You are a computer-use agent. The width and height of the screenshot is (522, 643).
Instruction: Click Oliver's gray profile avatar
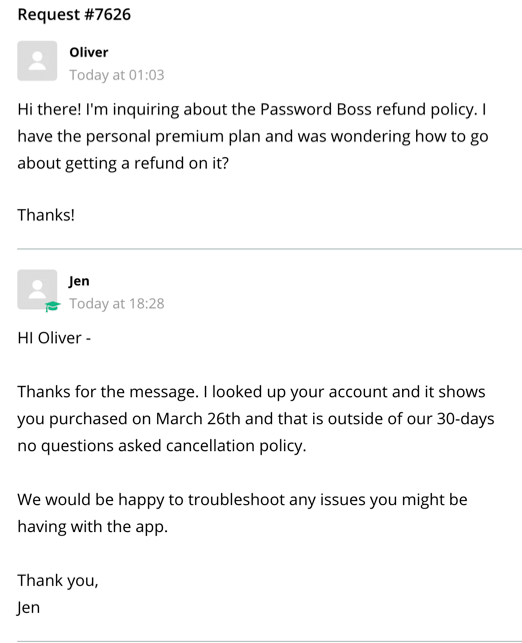point(37,61)
